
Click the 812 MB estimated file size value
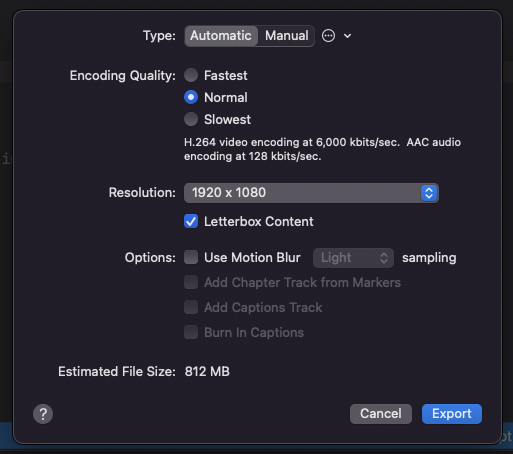[x=207, y=371]
